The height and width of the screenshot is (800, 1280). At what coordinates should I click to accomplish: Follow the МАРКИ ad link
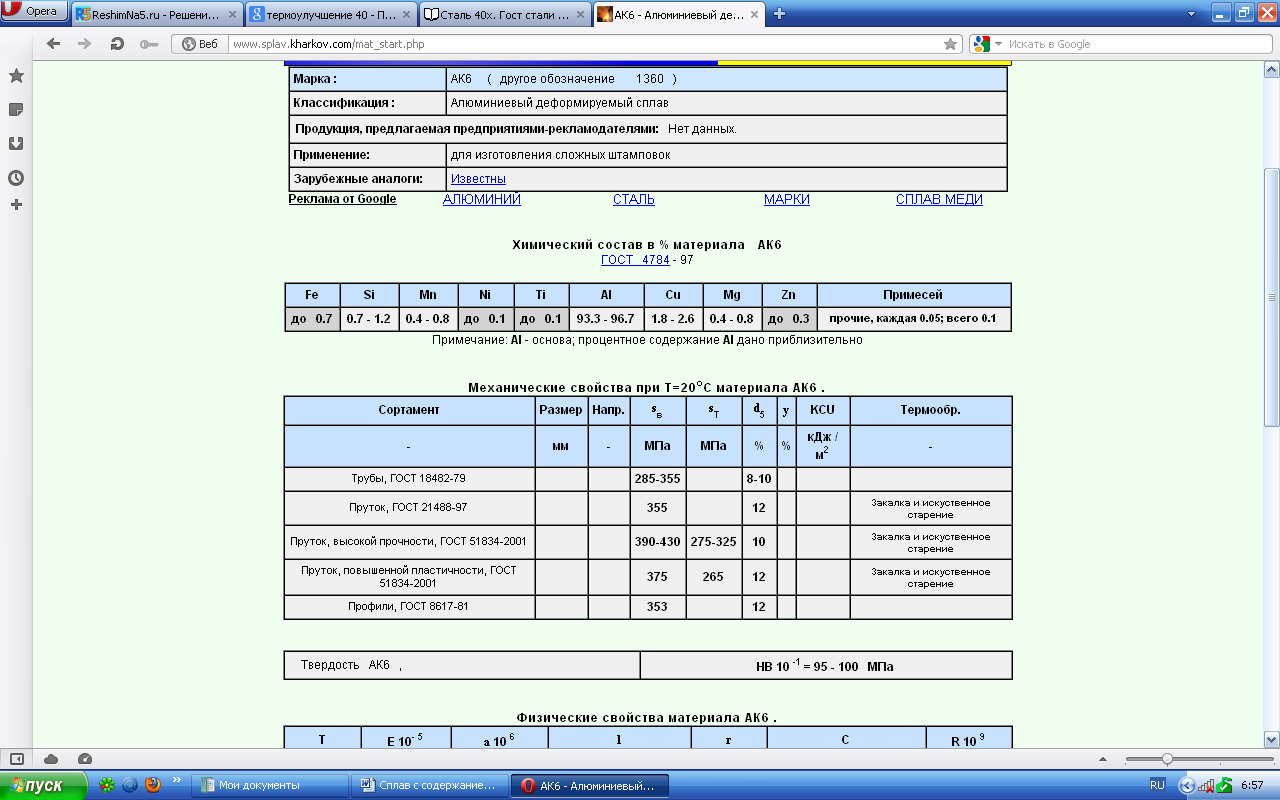click(787, 199)
